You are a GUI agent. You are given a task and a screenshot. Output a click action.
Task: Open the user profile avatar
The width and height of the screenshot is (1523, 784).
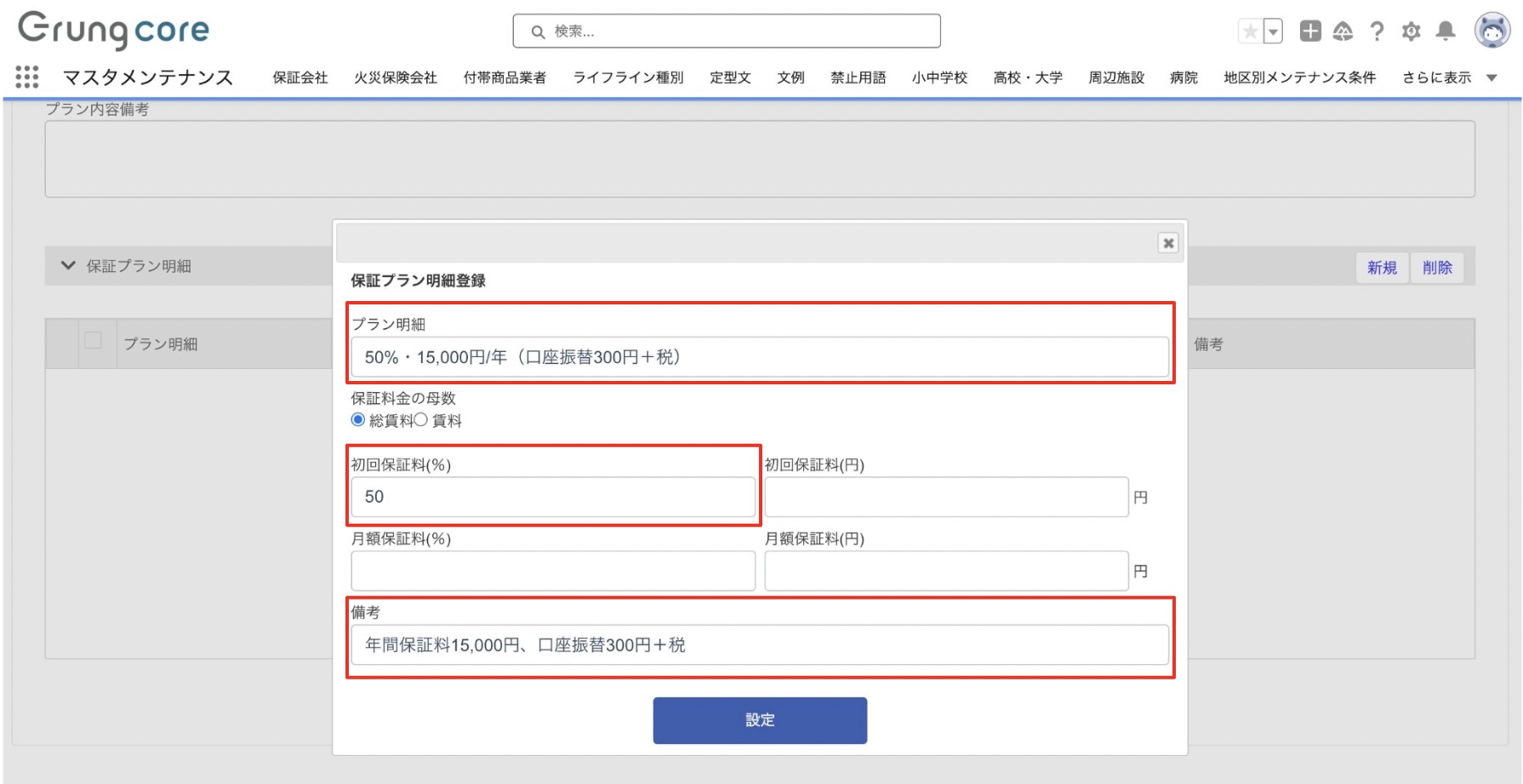click(1492, 31)
